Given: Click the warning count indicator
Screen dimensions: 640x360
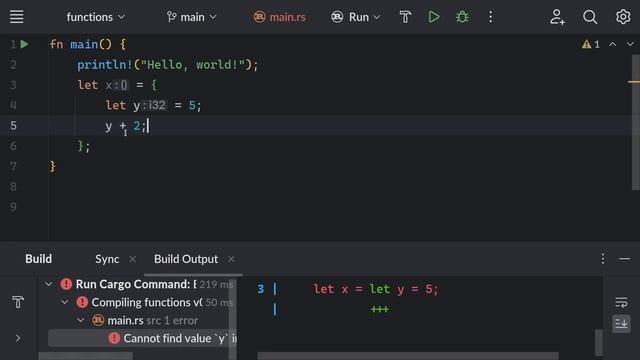Looking at the screenshot, I should pyautogui.click(x=591, y=44).
